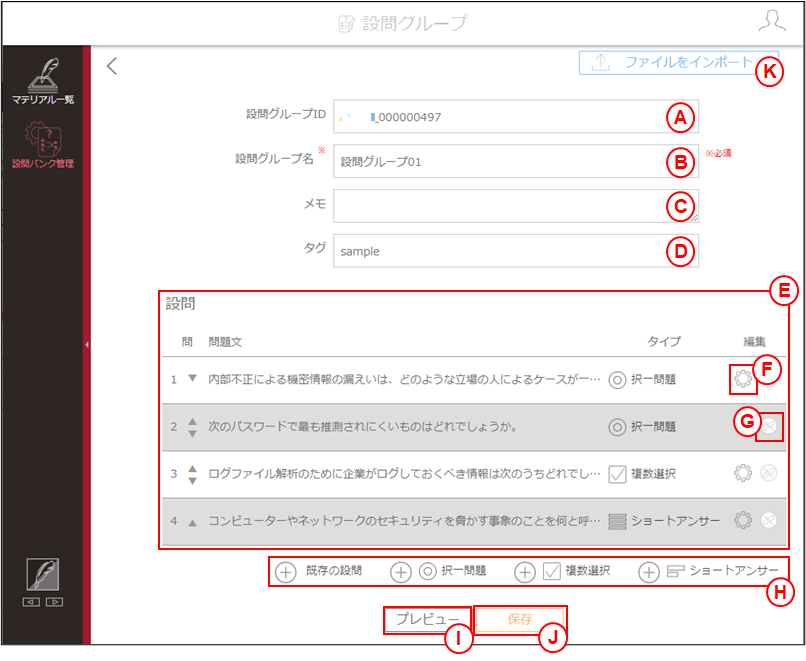Image resolution: width=806 pixels, height=661 pixels.
Task: Add a 複数選択 question with plus icon
Action: click(x=525, y=572)
